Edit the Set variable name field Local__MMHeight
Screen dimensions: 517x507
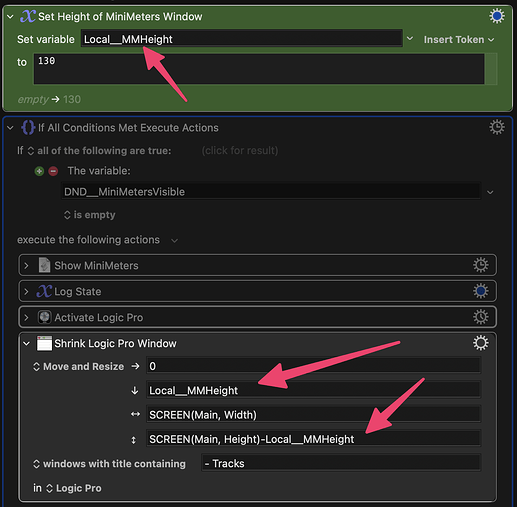242,39
